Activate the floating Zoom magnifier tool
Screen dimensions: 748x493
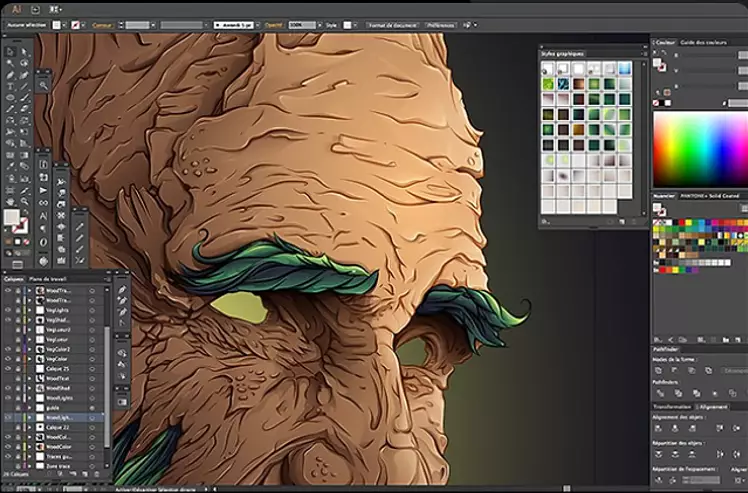coord(45,85)
